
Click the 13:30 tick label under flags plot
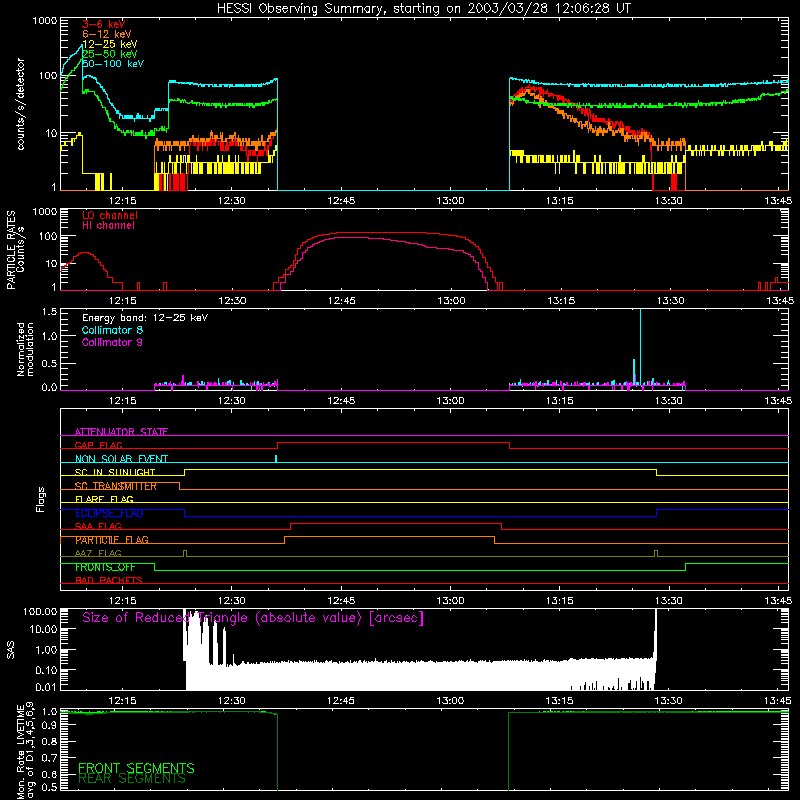point(668,601)
